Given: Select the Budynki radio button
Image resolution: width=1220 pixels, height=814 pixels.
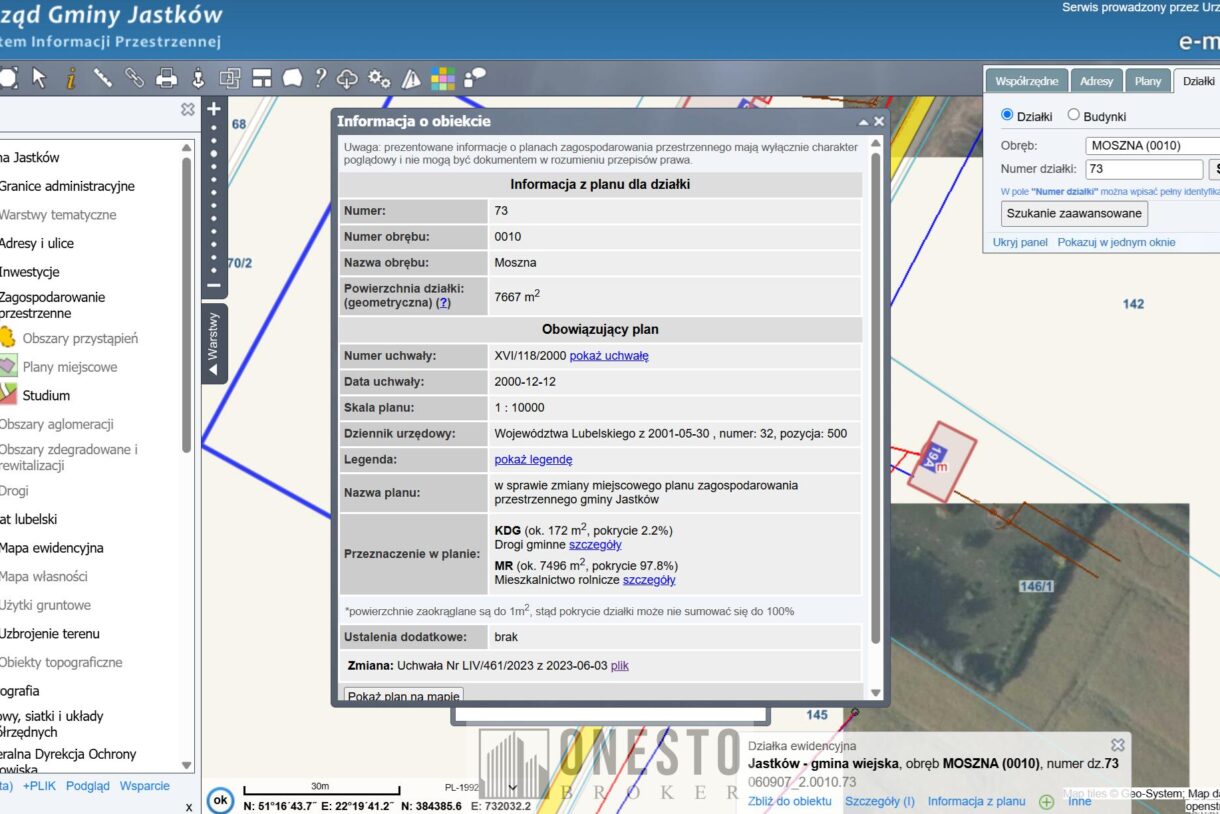Looking at the screenshot, I should (x=1074, y=116).
